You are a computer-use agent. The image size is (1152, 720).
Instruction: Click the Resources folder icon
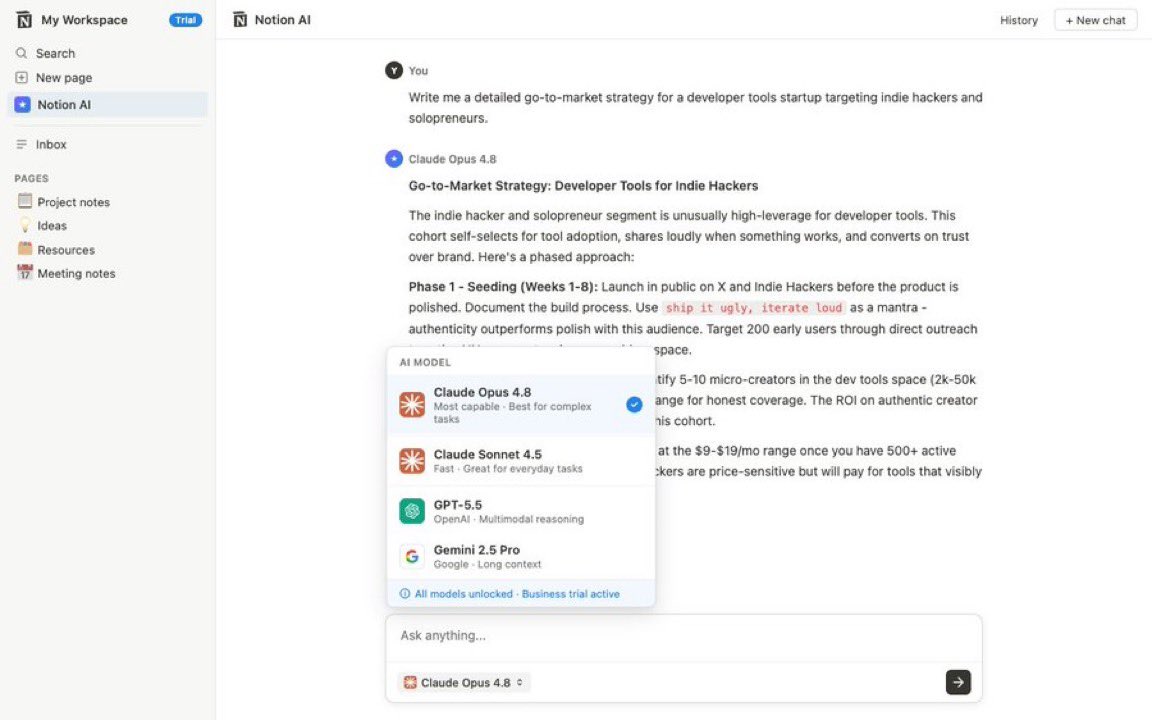25,249
